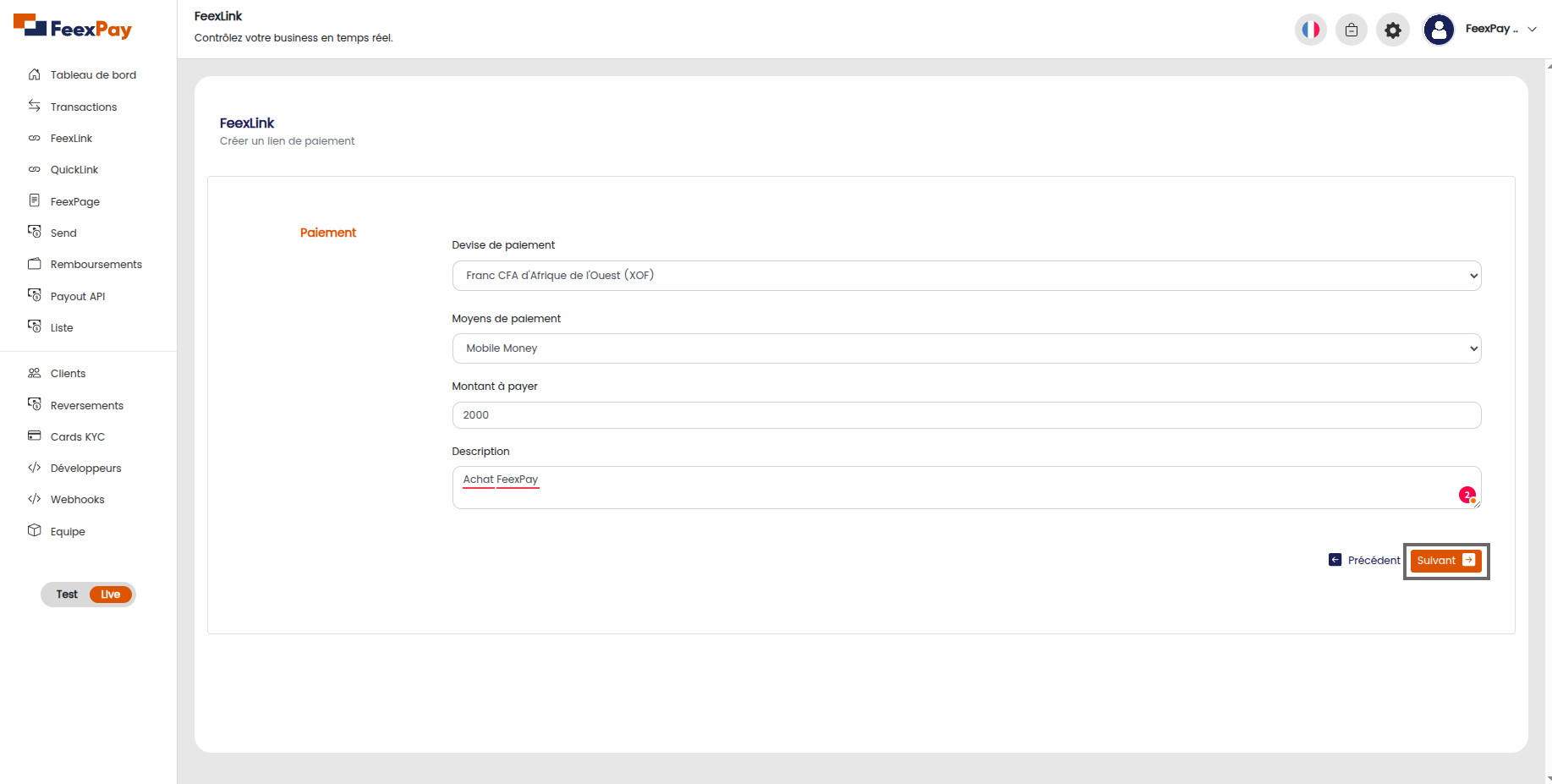The width and height of the screenshot is (1552, 784).
Task: Click the page vertical scrollbar
Action: tap(1548, 421)
